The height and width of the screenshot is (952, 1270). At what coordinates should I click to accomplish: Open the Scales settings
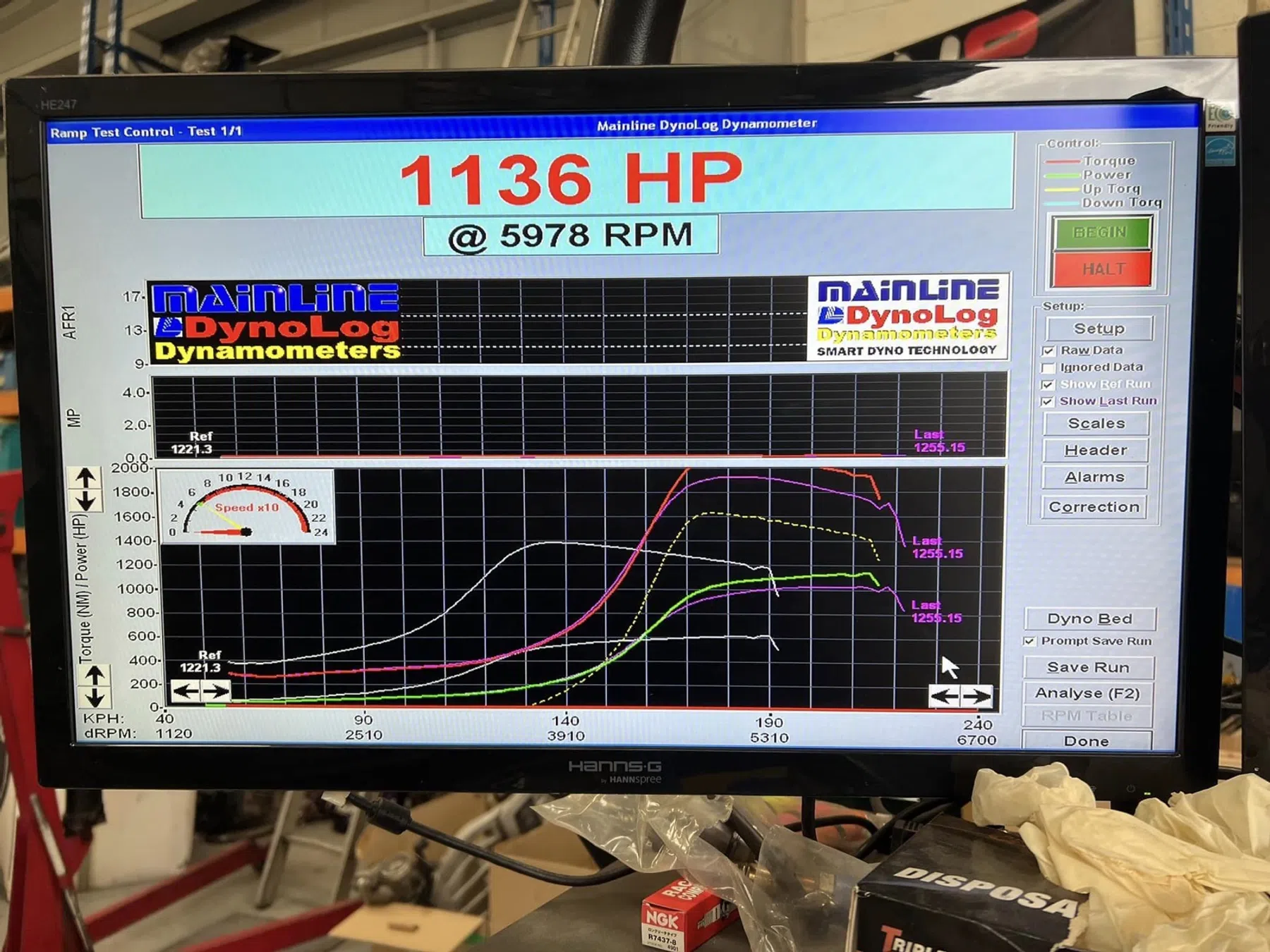point(1096,423)
